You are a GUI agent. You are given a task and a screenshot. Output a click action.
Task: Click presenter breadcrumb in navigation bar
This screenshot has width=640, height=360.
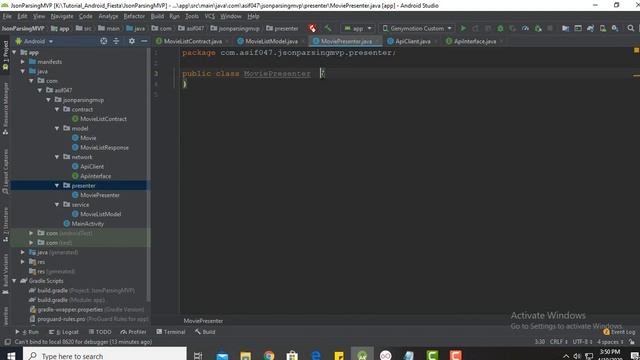pos(282,28)
